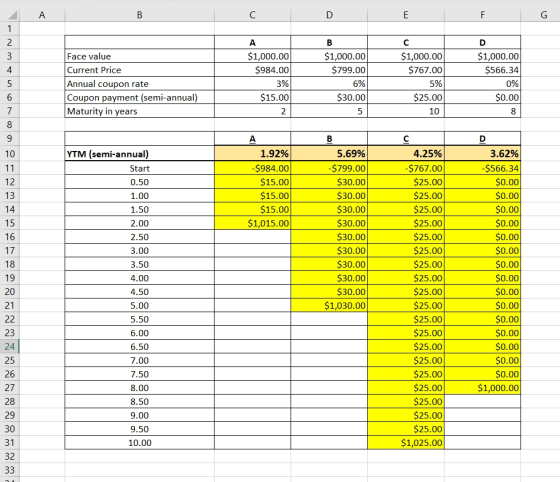Image resolution: width=560 pixels, height=482 pixels.
Task: Click coupon payment cell $30.00 in row 6
Action: [x=329, y=97]
